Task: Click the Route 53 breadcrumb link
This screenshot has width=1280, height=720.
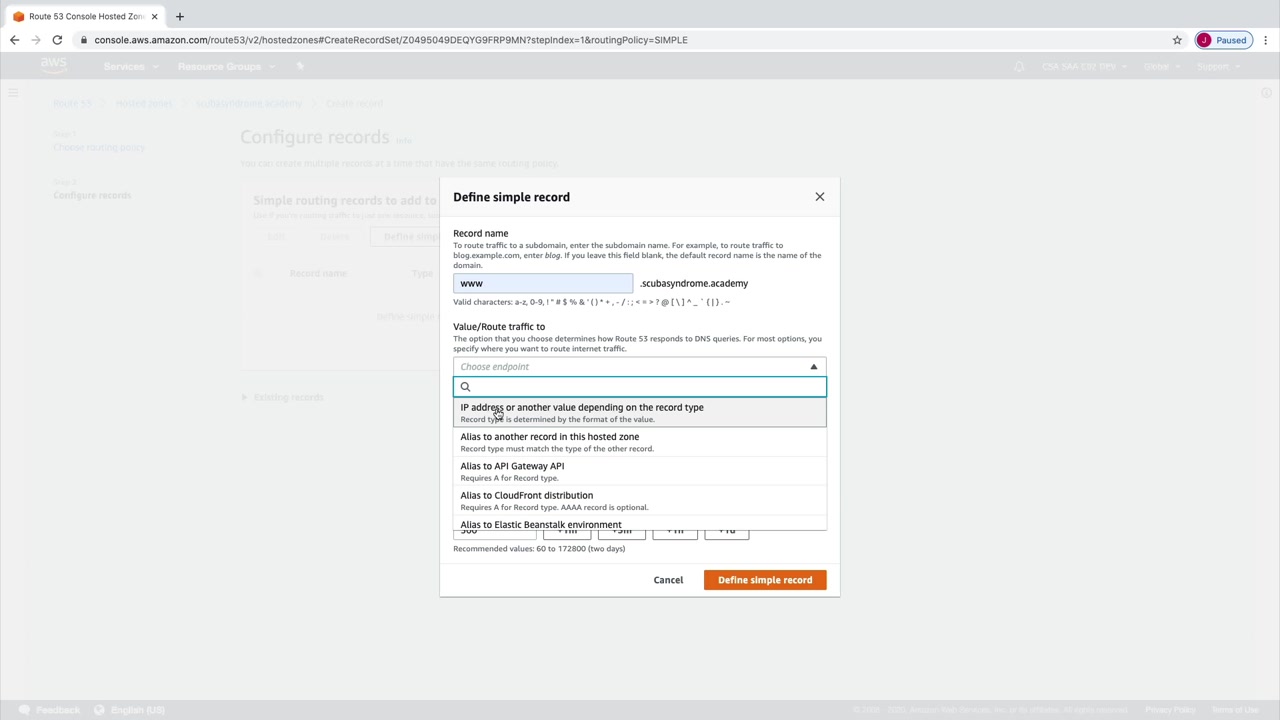Action: point(72,103)
